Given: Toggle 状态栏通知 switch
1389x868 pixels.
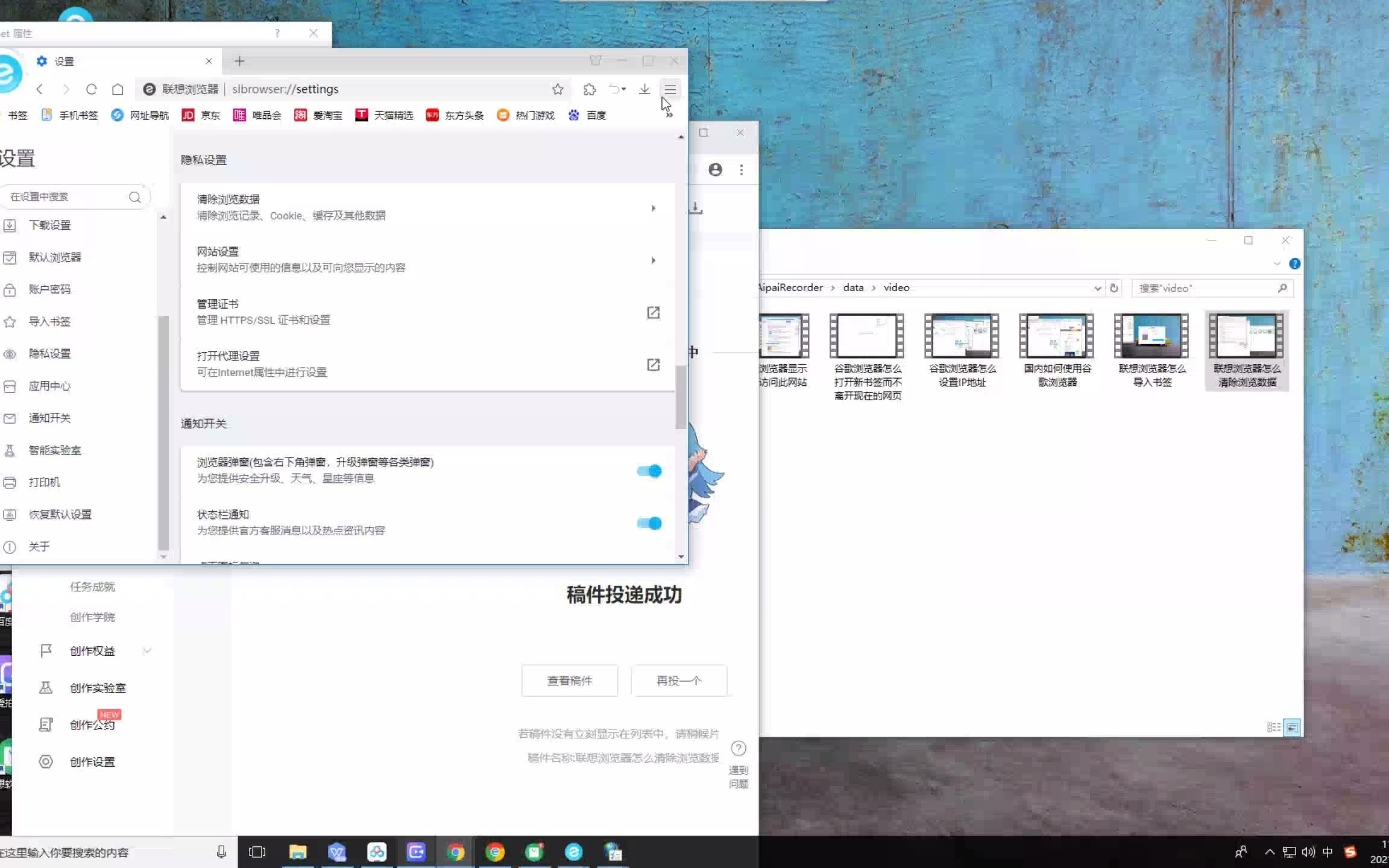Looking at the screenshot, I should [x=649, y=523].
